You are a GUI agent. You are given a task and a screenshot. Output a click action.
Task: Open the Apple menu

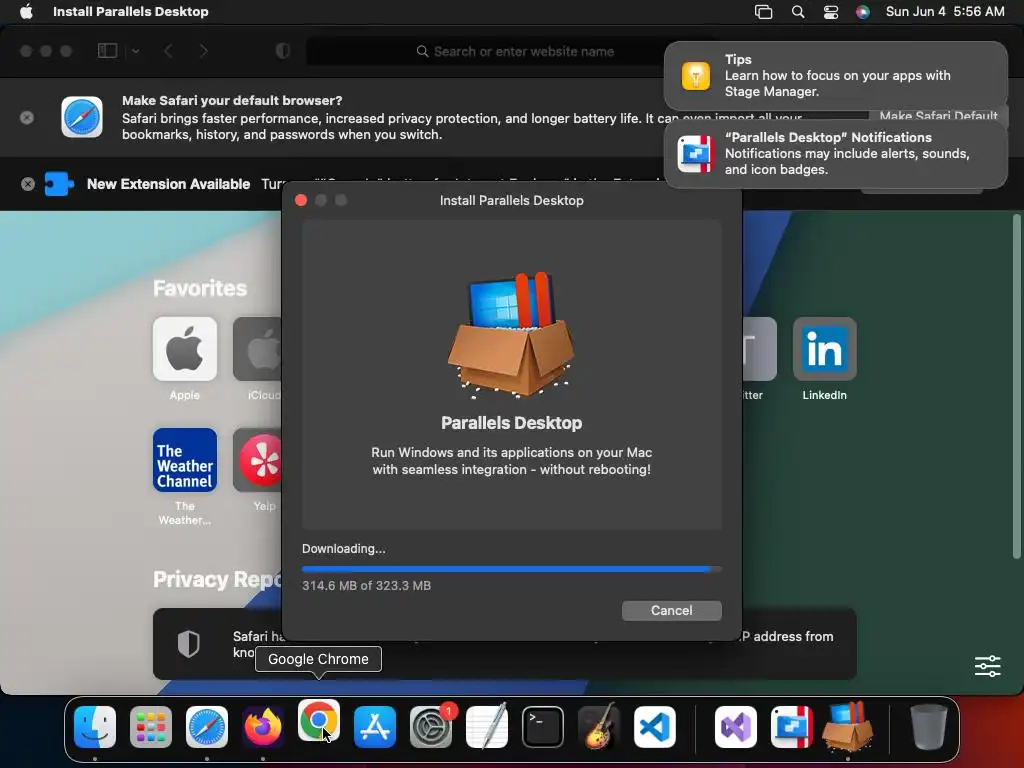point(26,11)
